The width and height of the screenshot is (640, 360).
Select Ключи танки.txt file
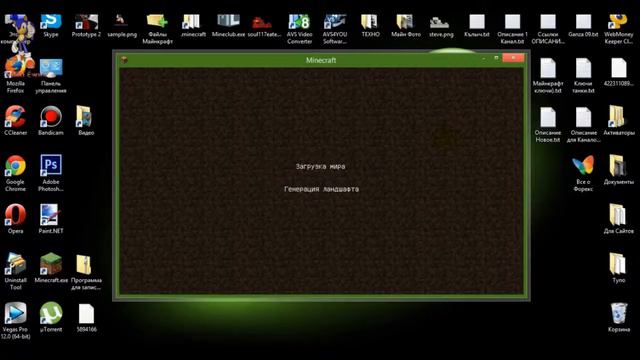tap(583, 76)
